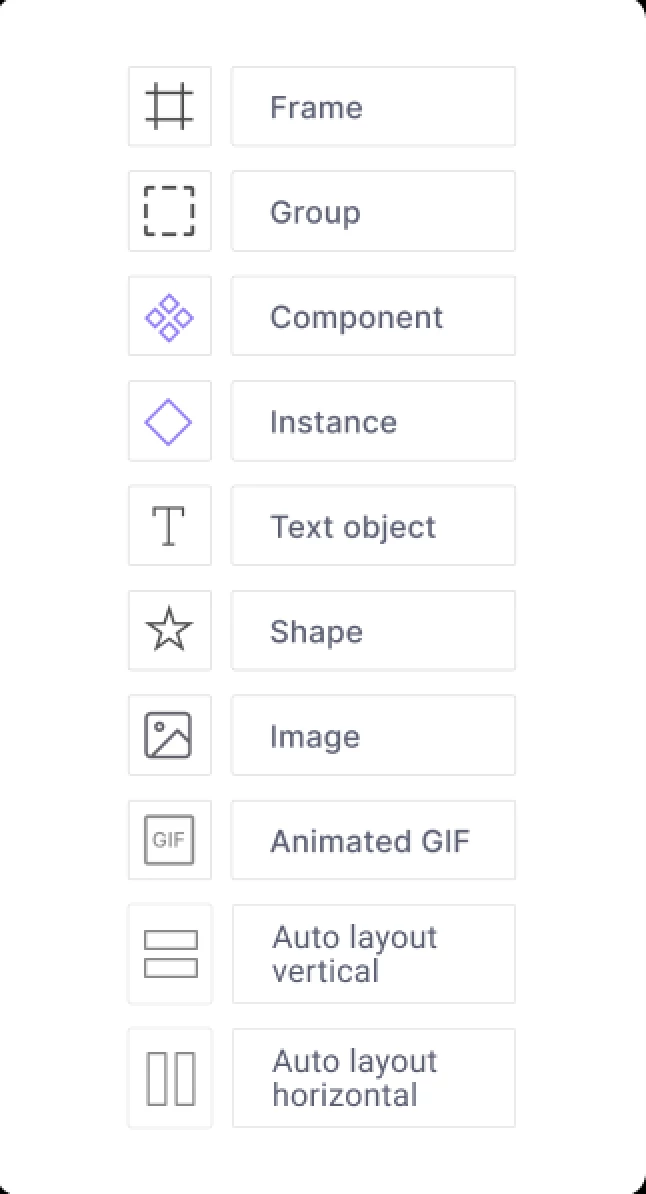Click the Image picture icon
This screenshot has height=1194, width=646.
click(x=168, y=735)
